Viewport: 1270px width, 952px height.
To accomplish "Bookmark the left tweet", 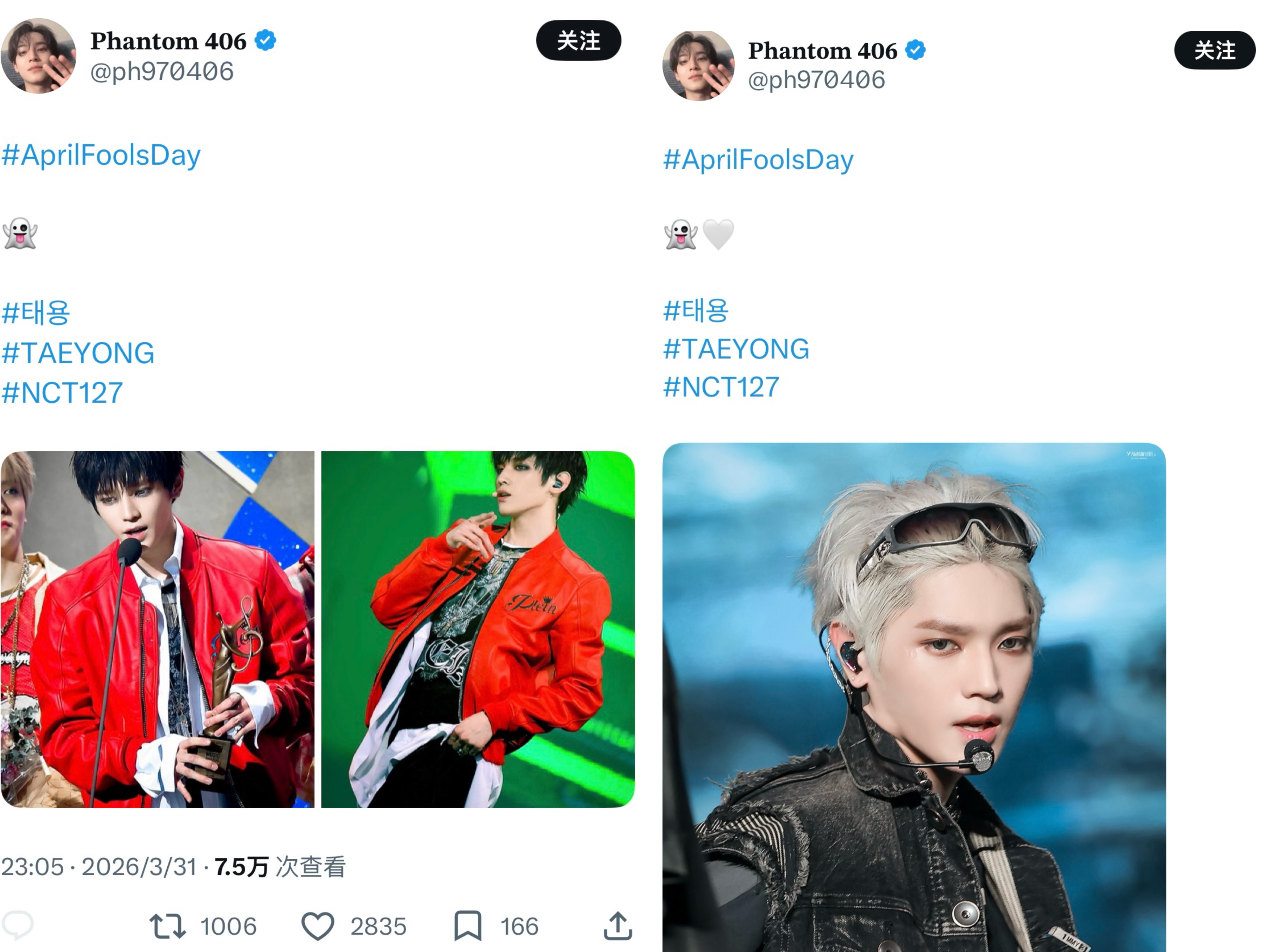I will click(468, 926).
